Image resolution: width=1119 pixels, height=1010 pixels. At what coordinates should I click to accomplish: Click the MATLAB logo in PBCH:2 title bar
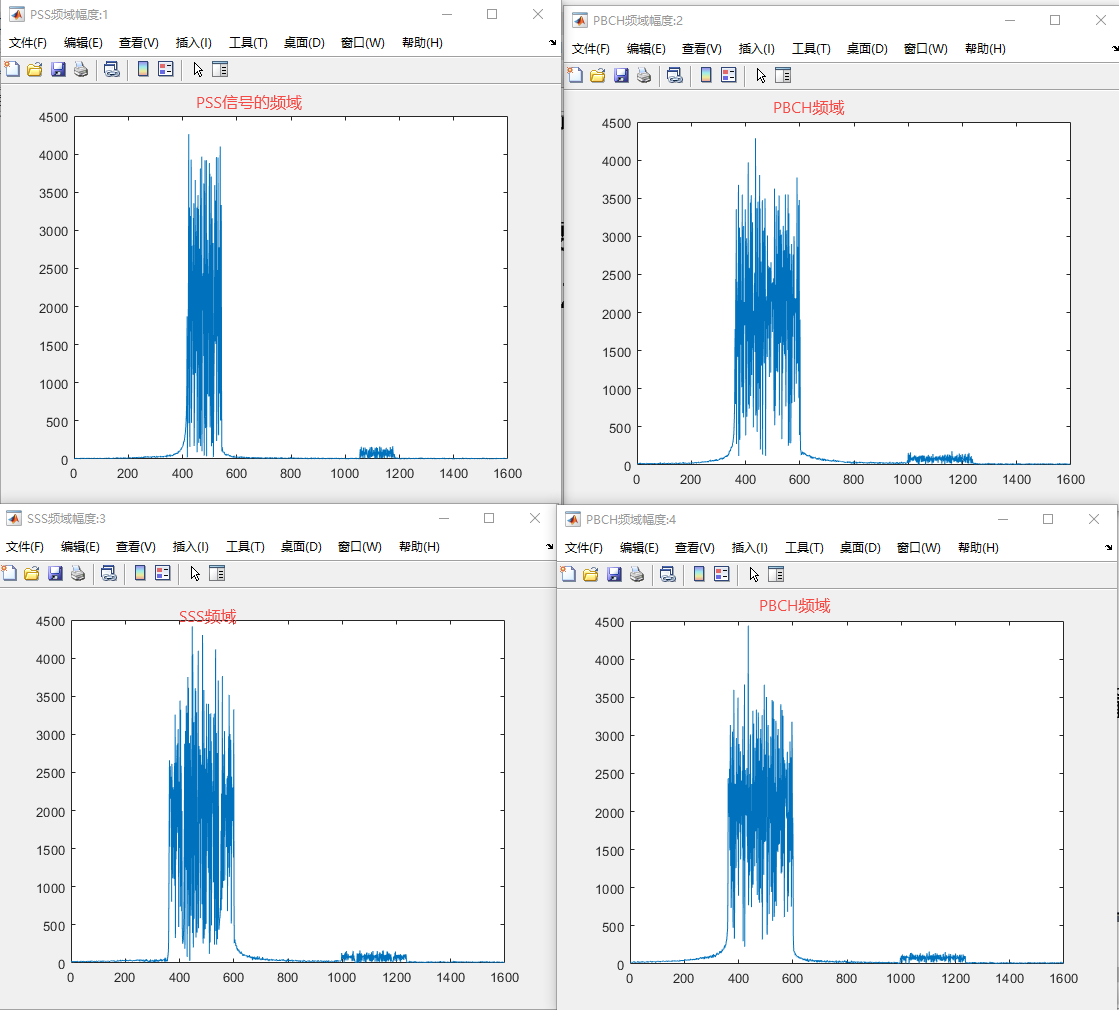click(580, 20)
